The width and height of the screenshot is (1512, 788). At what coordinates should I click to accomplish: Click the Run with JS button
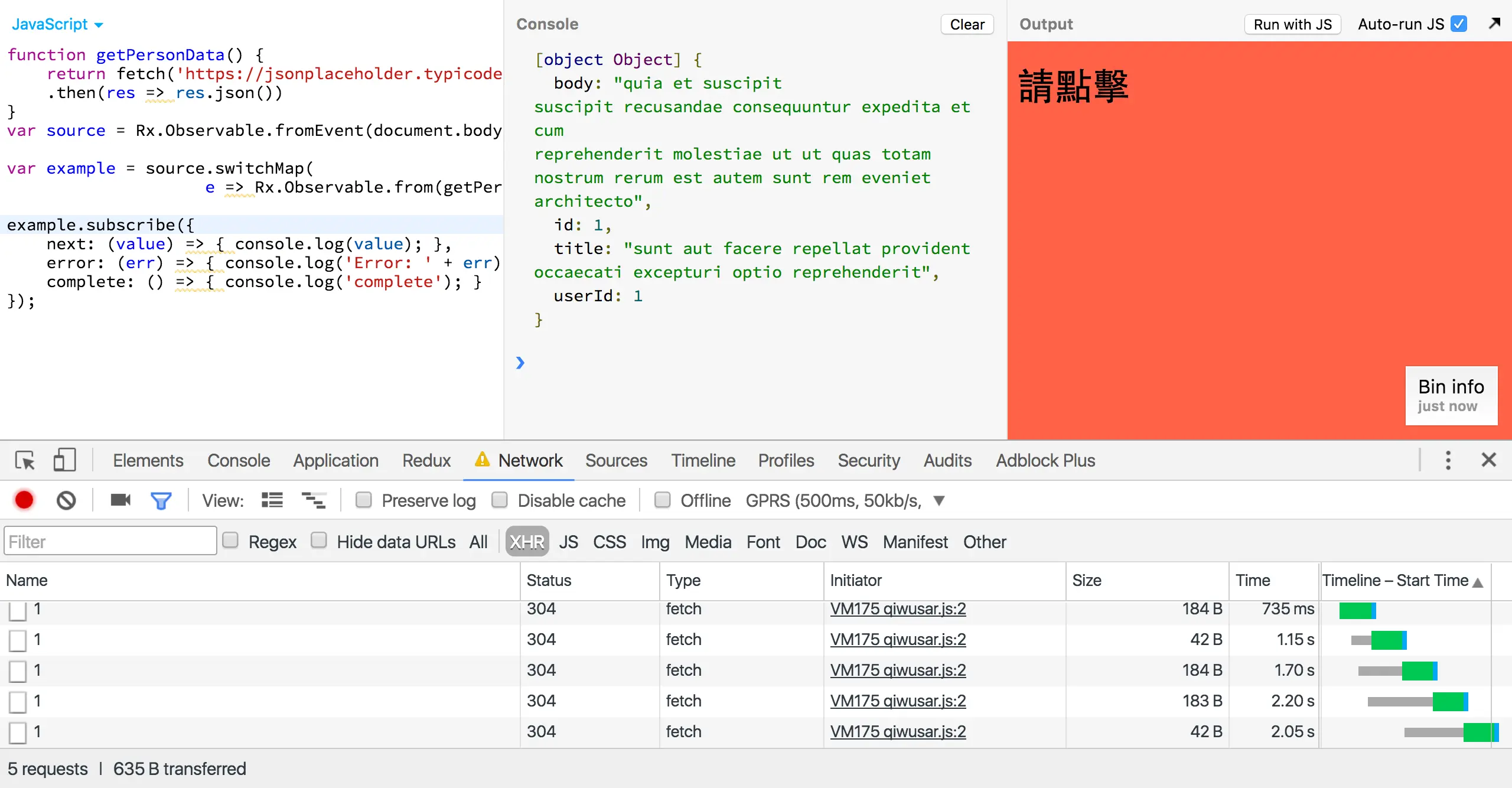tap(1292, 24)
